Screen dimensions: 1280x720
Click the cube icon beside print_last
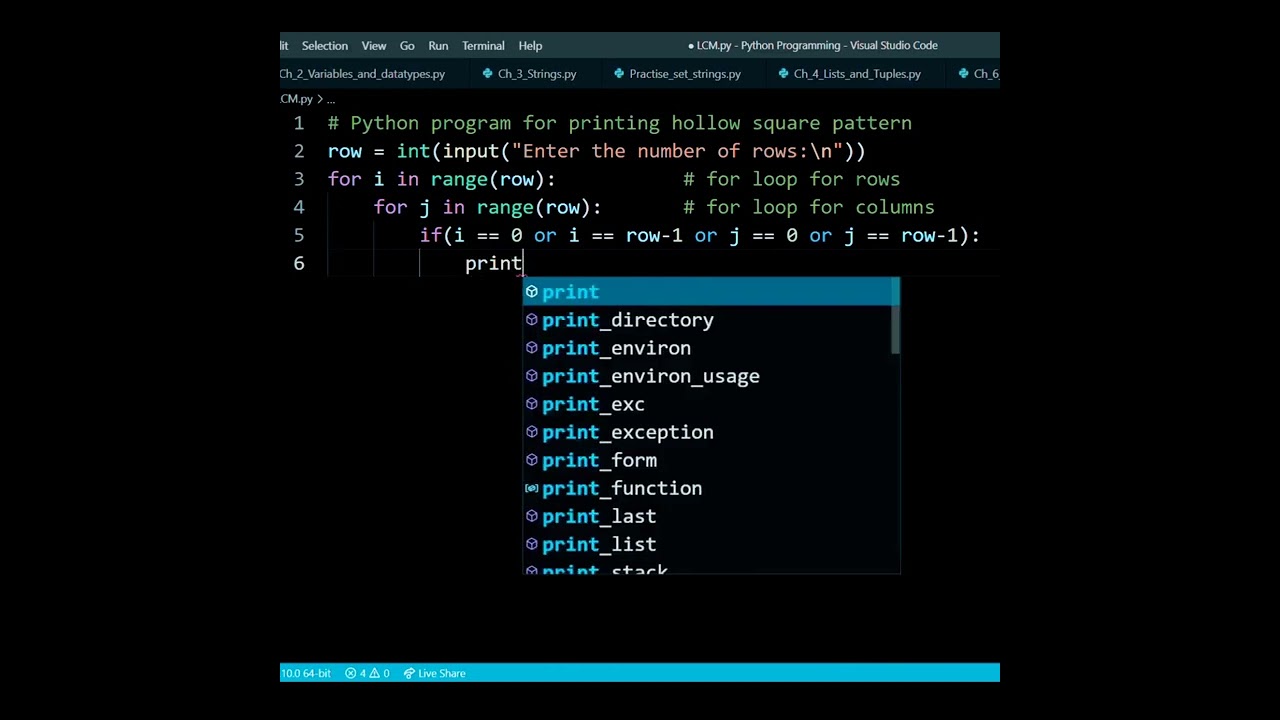coord(532,516)
